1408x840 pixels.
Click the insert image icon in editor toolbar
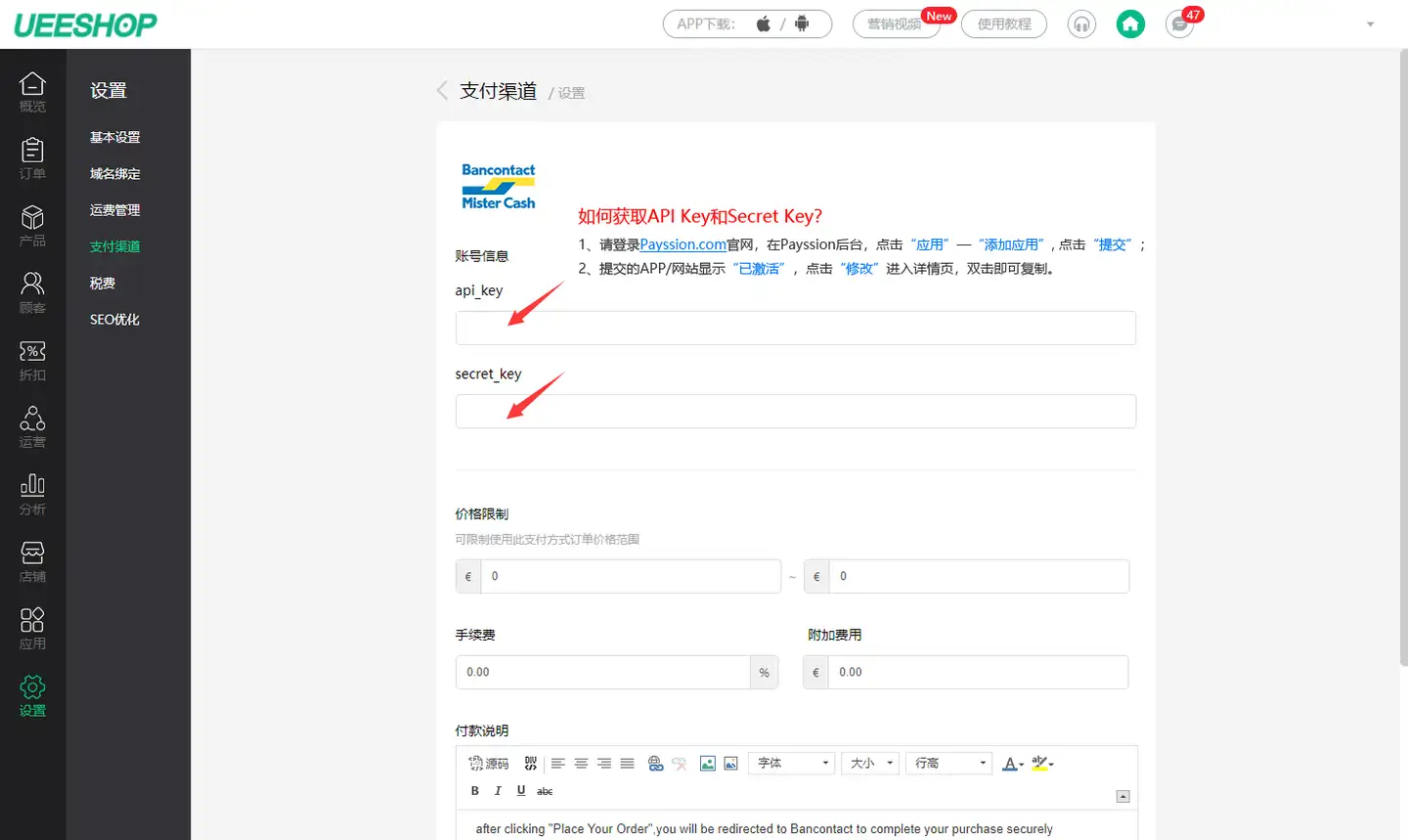[707, 763]
